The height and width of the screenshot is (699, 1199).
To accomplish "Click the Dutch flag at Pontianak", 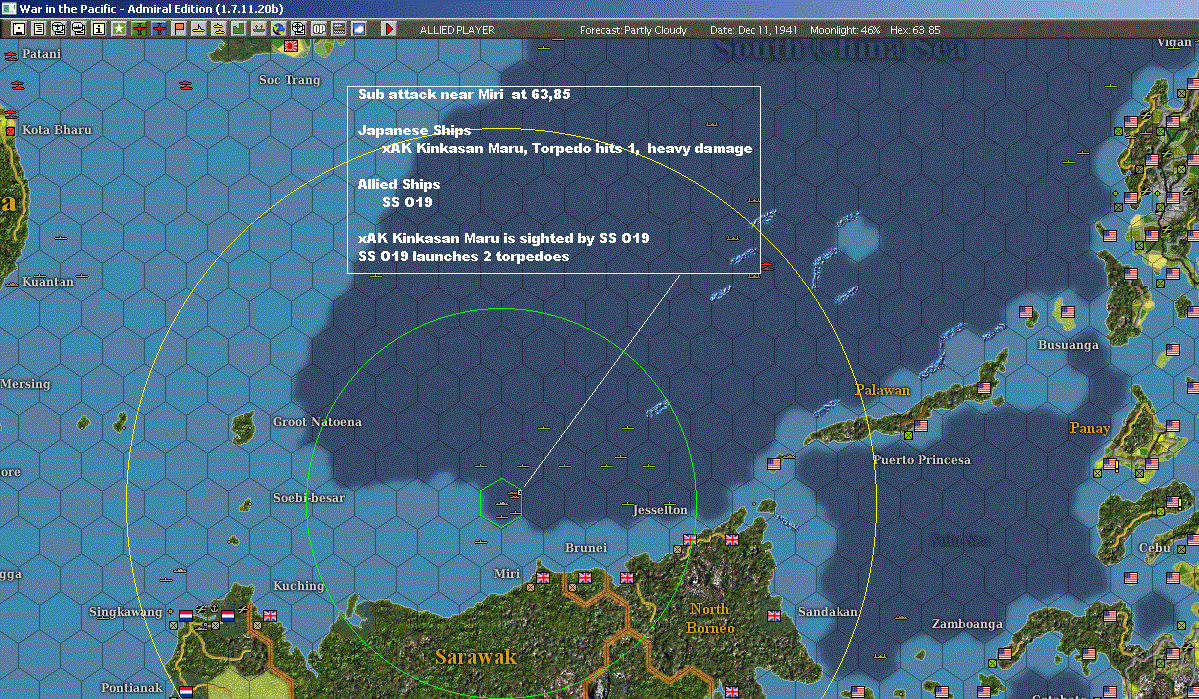I will pyautogui.click(x=186, y=691).
